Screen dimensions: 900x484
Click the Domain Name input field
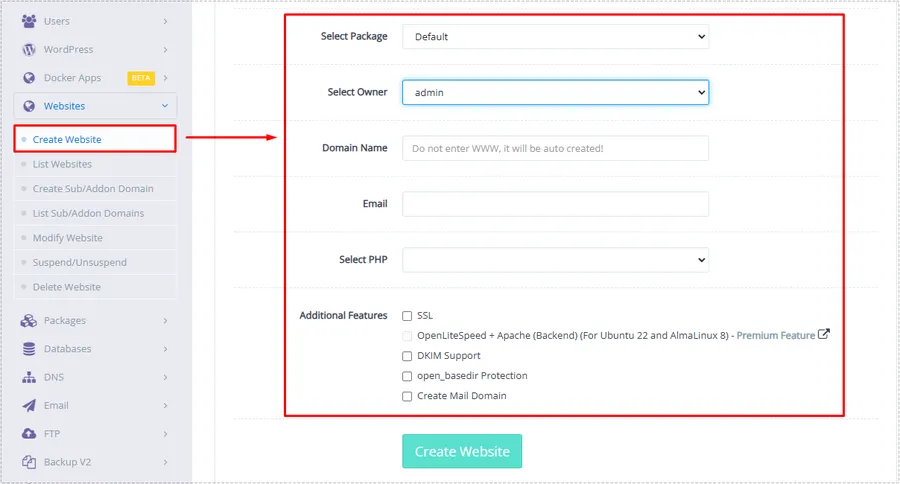555,148
